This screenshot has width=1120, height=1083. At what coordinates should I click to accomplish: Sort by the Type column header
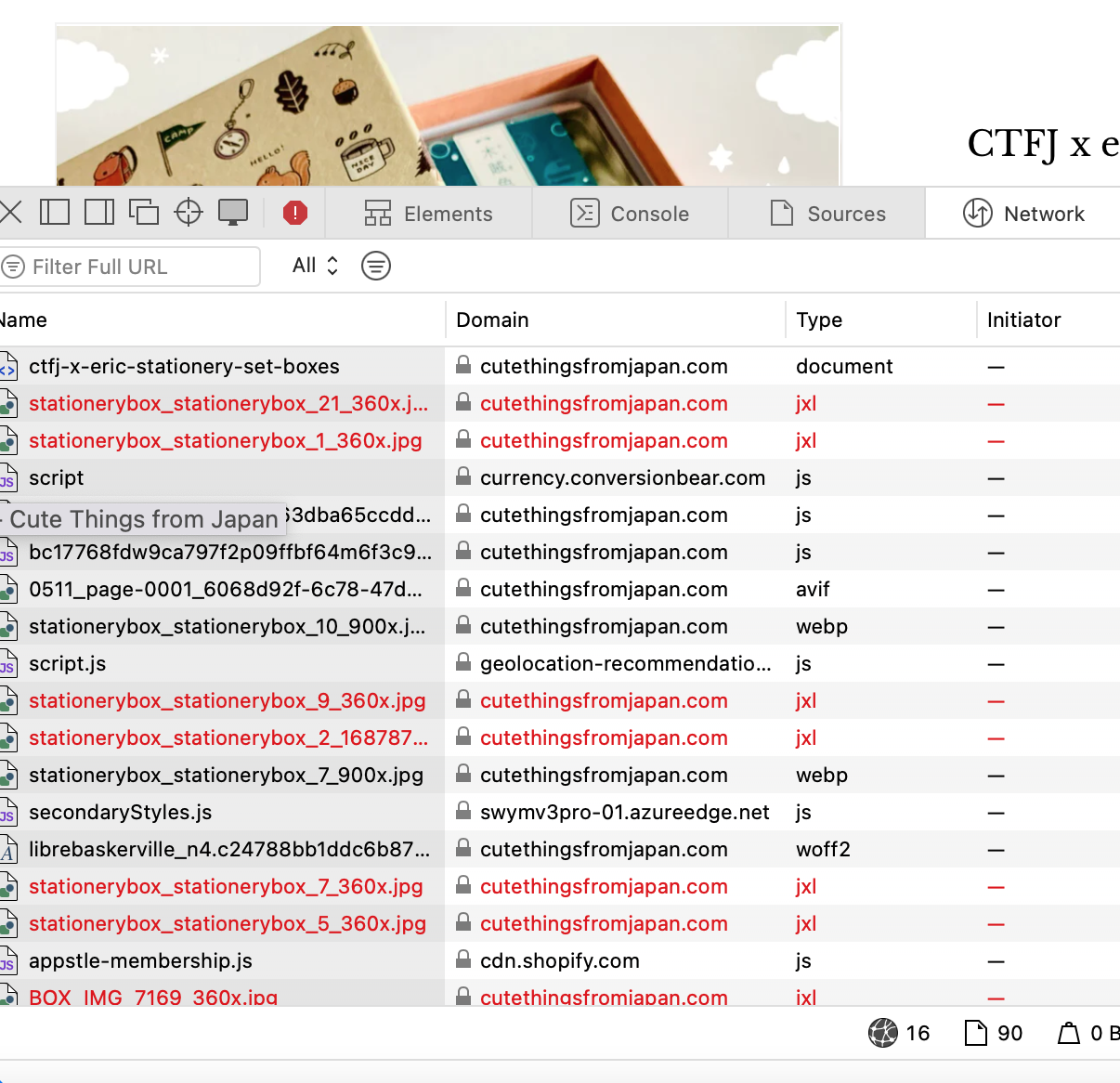pos(819,320)
